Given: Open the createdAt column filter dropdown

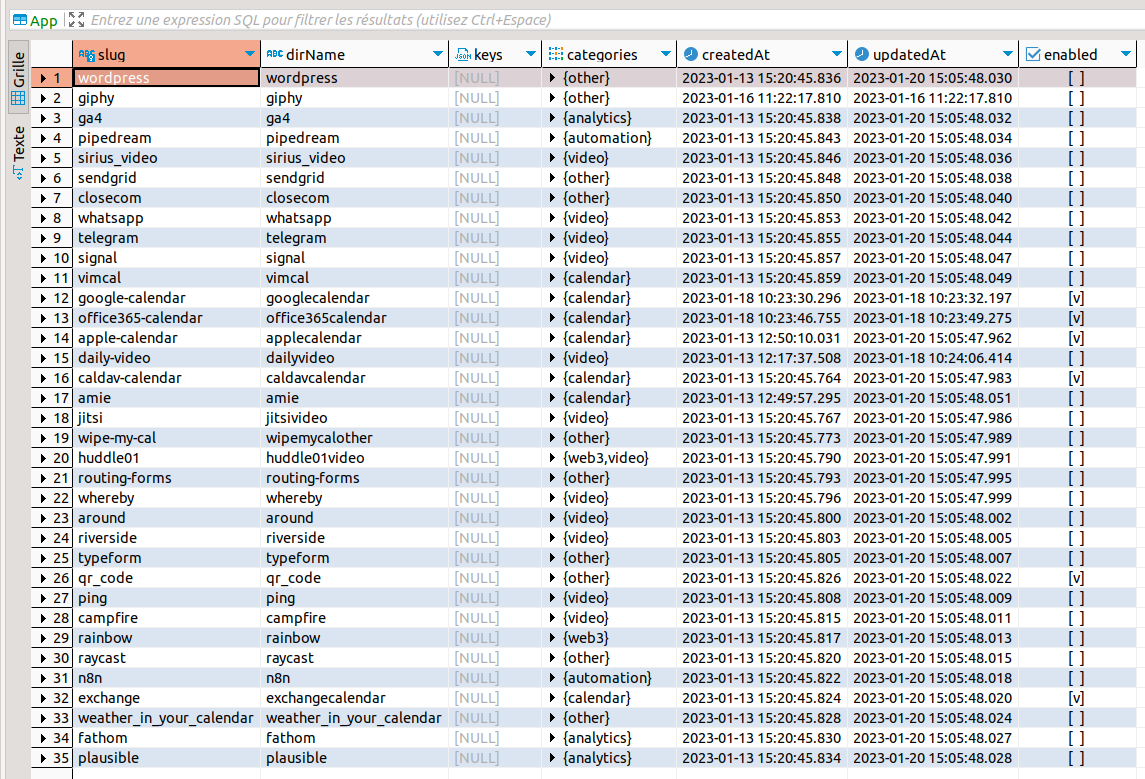Looking at the screenshot, I should coord(837,54).
